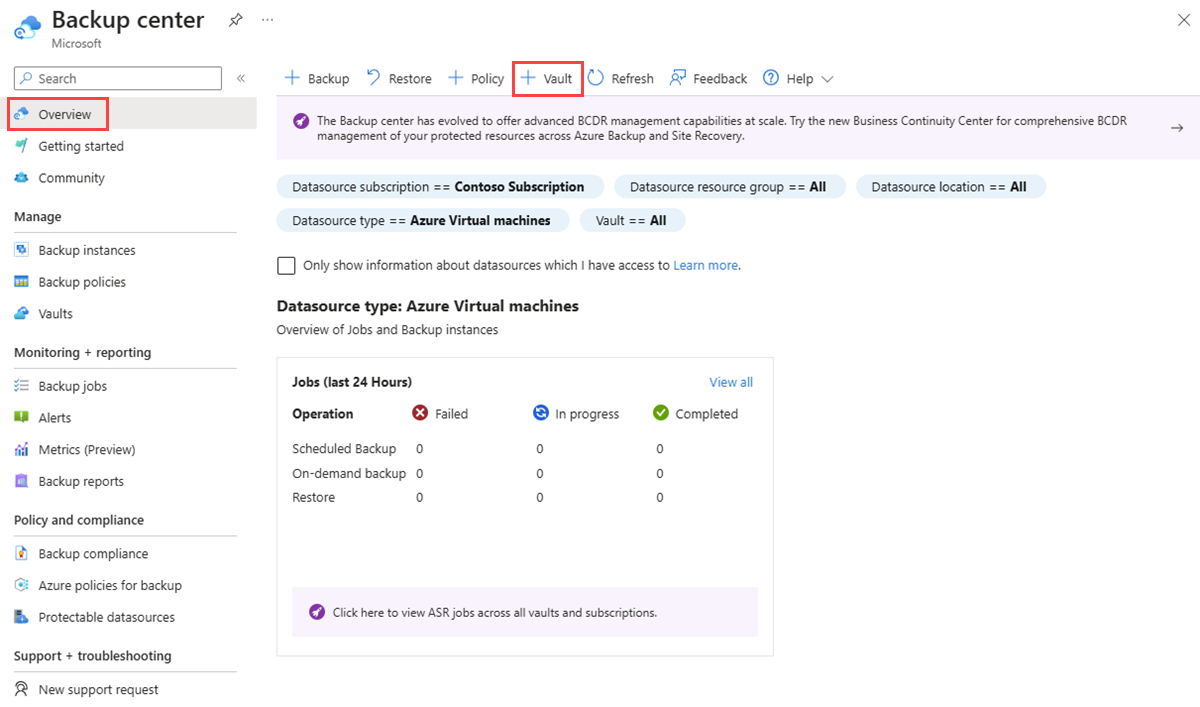The width and height of the screenshot is (1200, 707).
Task: Collapse the search sidebar with the chevrons
Action: [243, 78]
